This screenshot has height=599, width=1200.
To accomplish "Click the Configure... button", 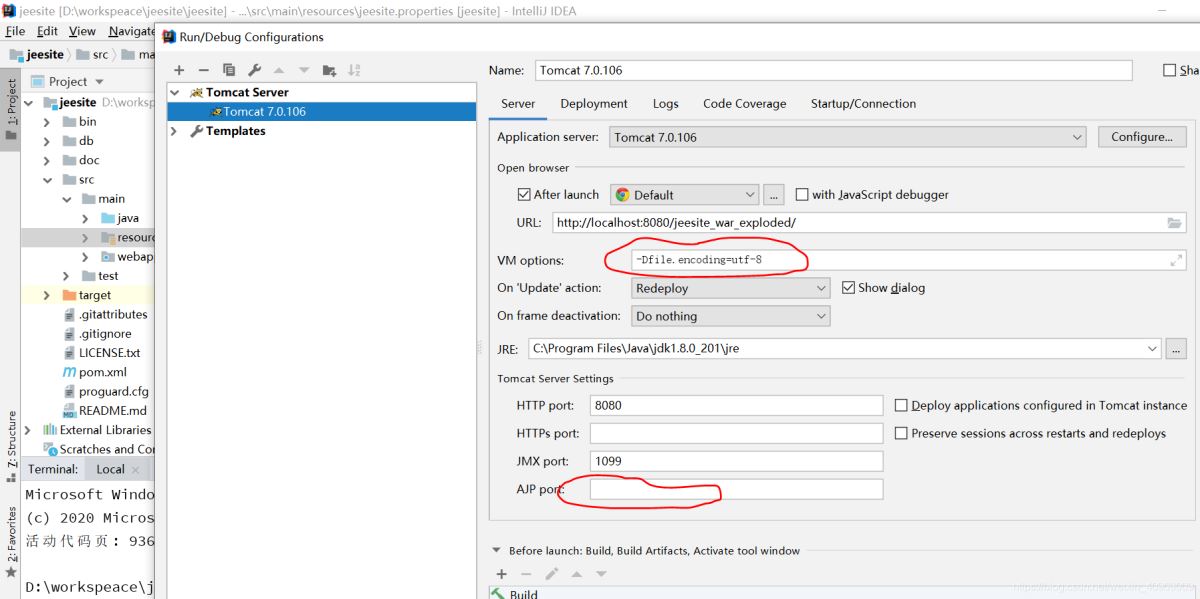I will (1141, 137).
